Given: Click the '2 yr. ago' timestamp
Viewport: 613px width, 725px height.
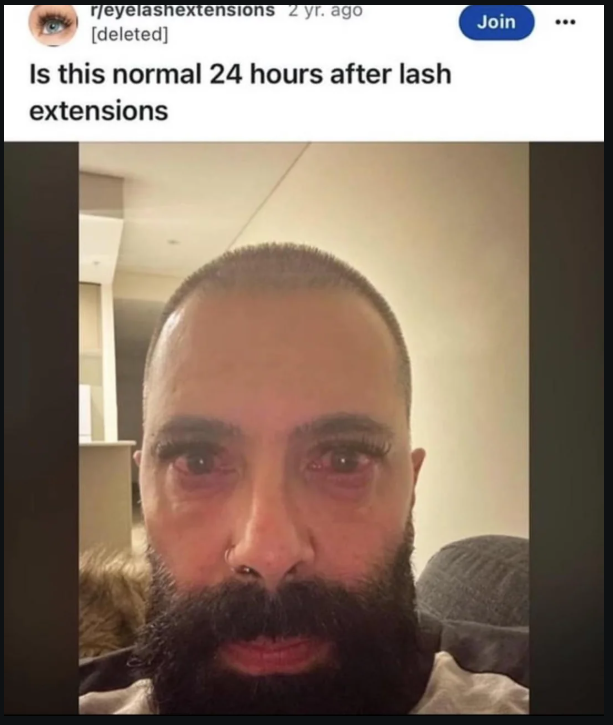Looking at the screenshot, I should coord(325,10).
